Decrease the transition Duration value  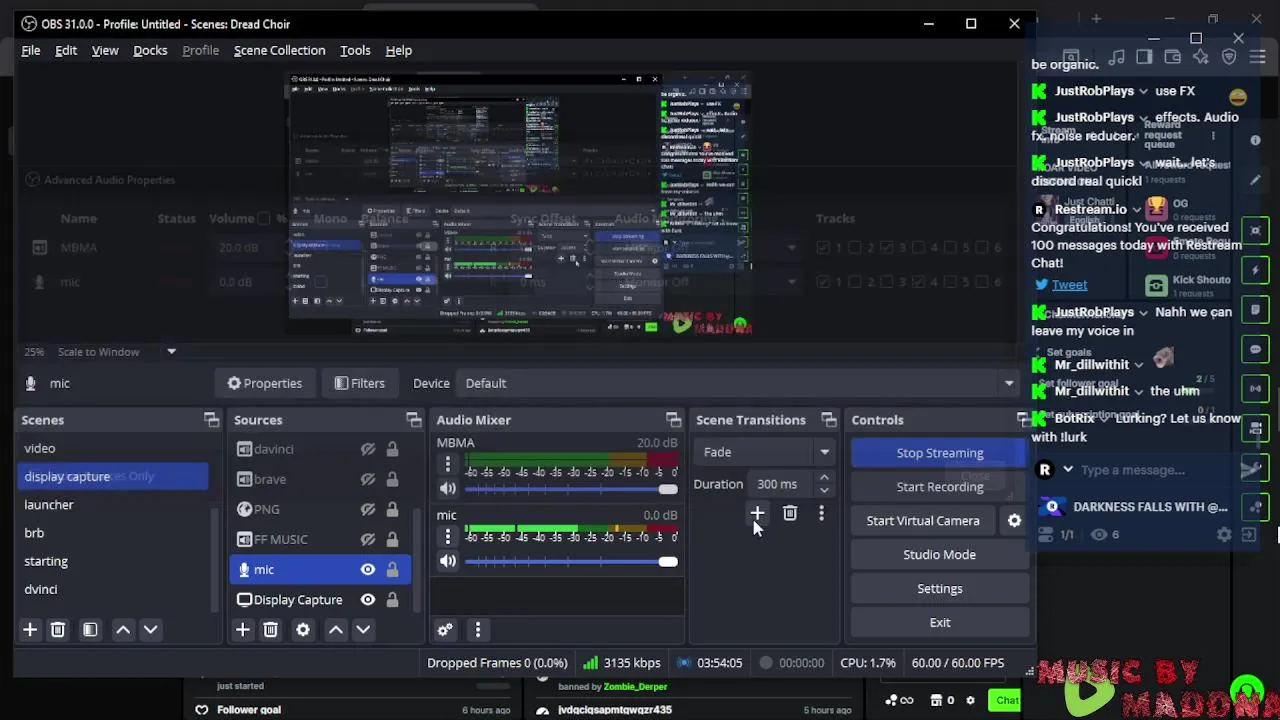click(x=824, y=490)
